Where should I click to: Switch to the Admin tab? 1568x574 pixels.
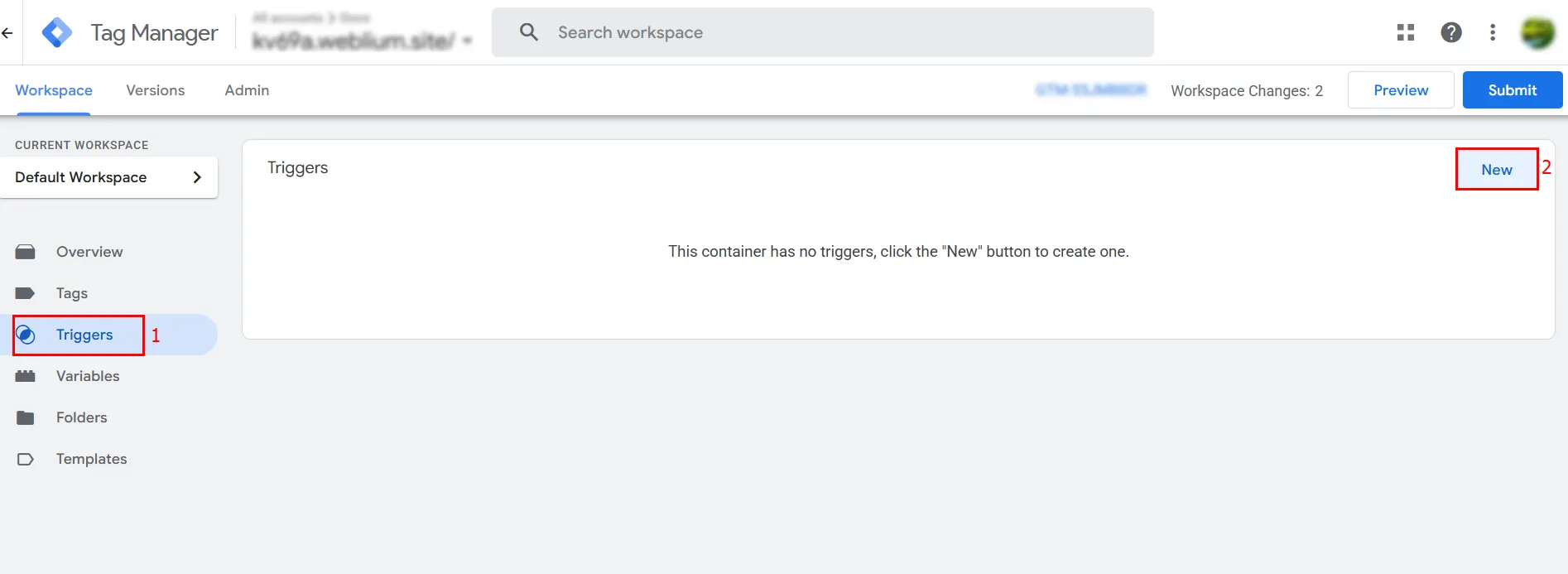[247, 90]
